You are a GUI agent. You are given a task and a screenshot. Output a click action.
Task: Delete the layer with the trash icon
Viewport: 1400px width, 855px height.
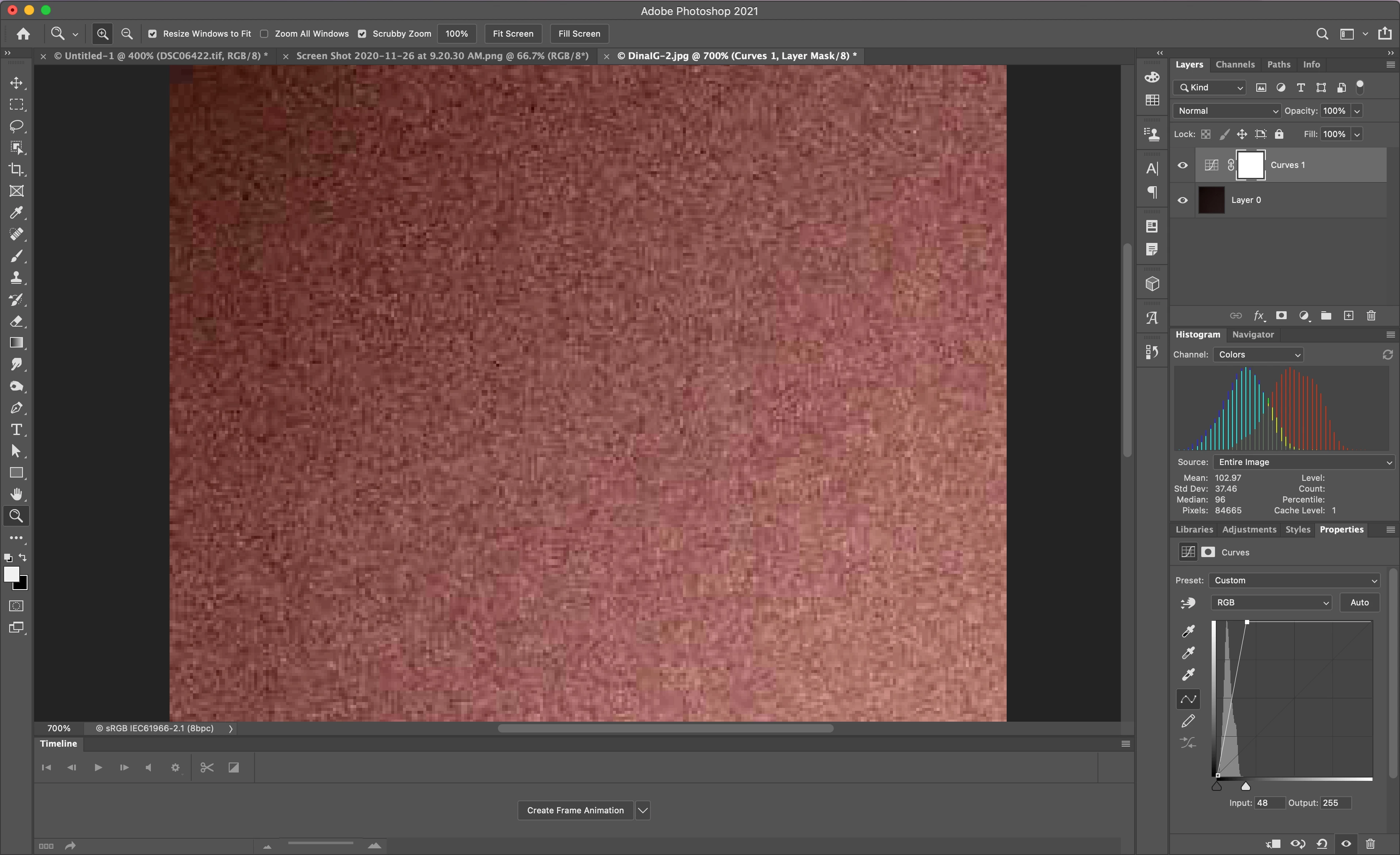(1371, 315)
